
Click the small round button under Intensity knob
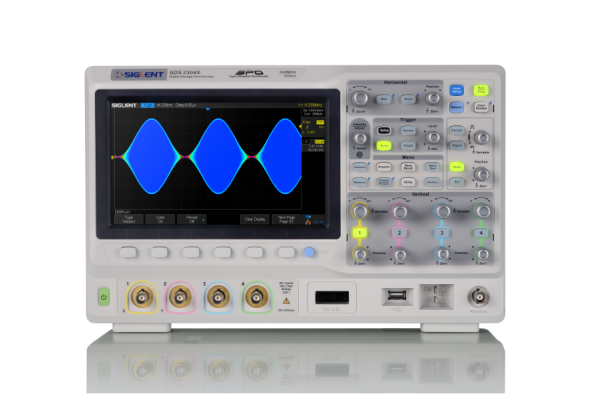pos(359,155)
